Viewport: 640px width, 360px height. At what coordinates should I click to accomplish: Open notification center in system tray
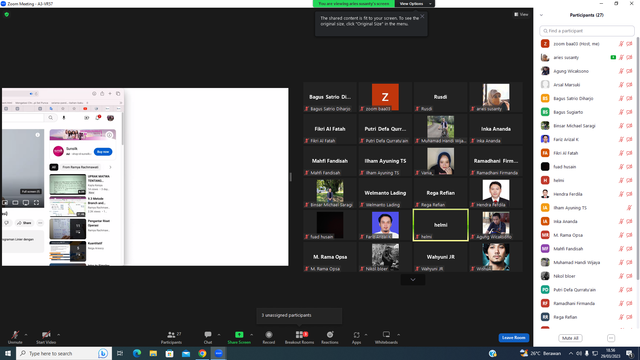click(629, 353)
